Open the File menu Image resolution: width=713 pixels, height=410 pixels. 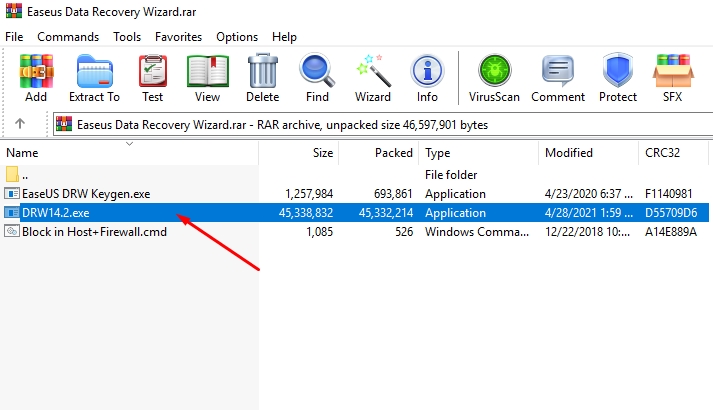(14, 37)
